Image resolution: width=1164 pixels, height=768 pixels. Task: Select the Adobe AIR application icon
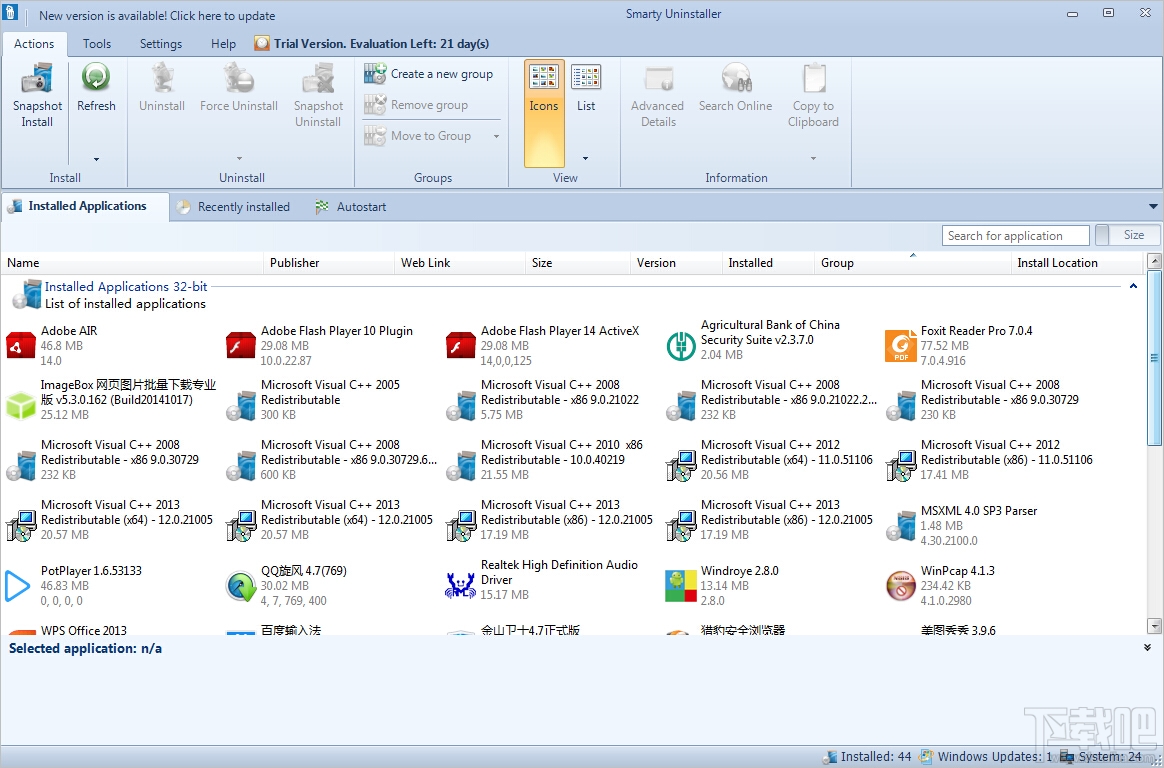21,346
